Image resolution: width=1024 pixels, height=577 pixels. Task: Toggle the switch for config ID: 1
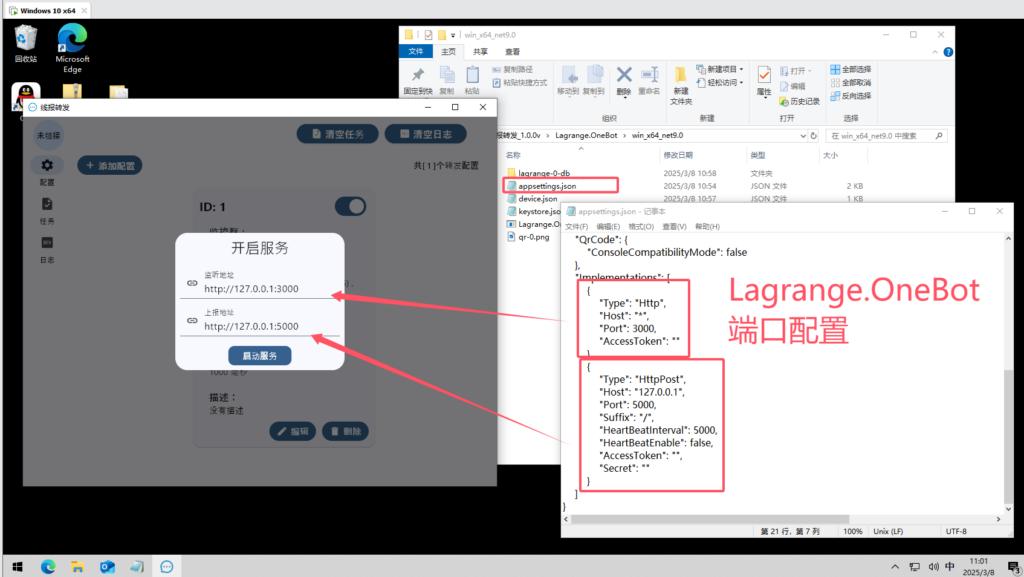(350, 207)
